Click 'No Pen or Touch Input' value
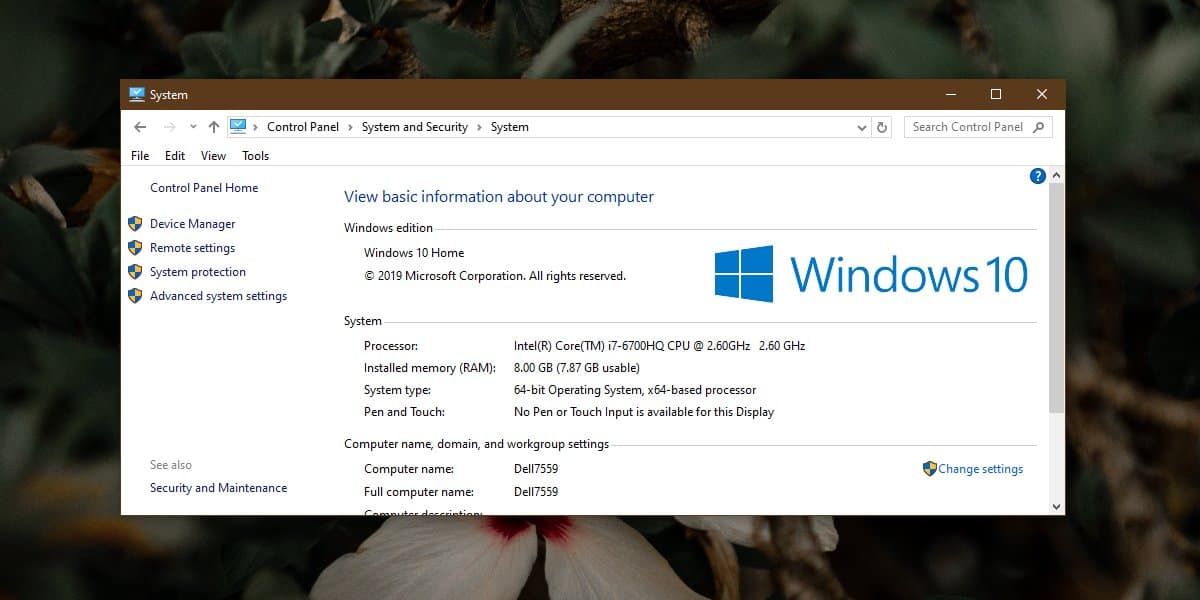Viewport: 1200px width, 600px height. (x=644, y=412)
